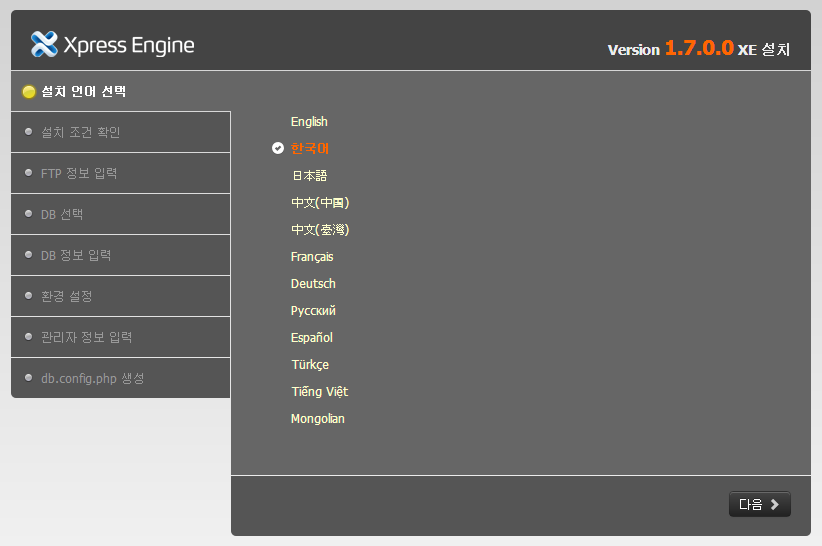Pick Русский from the language list
Image resolution: width=822 pixels, height=546 pixels.
313,311
